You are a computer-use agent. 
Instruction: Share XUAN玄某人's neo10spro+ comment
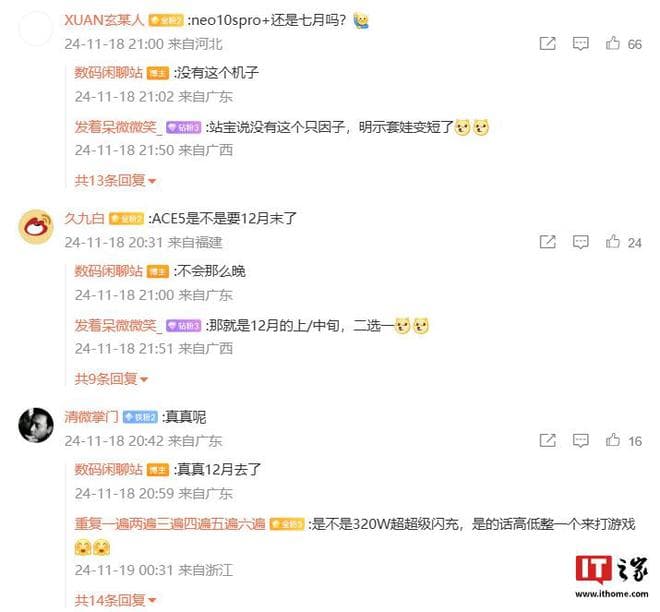click(x=547, y=43)
